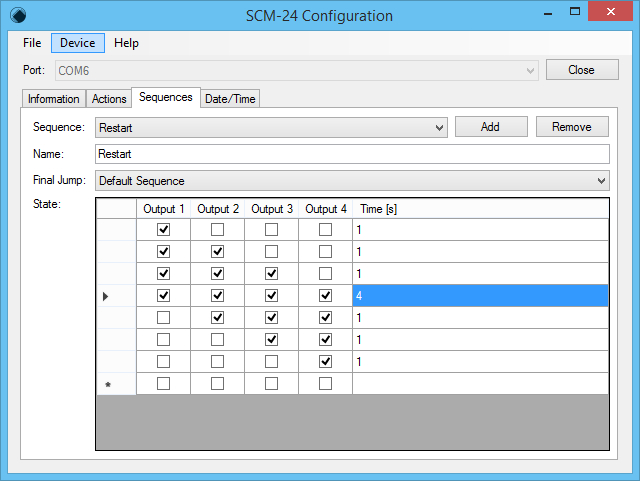Click the Time [s] column header

tap(480, 209)
